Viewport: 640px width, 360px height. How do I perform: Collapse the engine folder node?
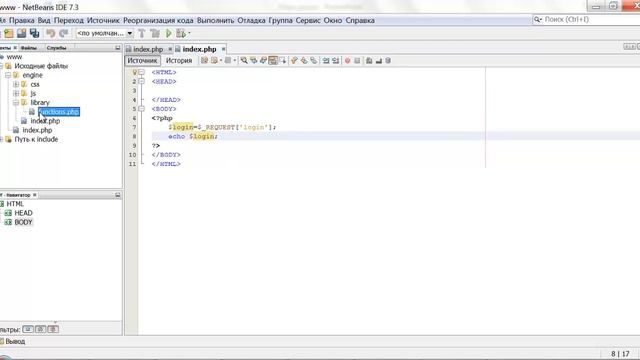(x=8, y=75)
